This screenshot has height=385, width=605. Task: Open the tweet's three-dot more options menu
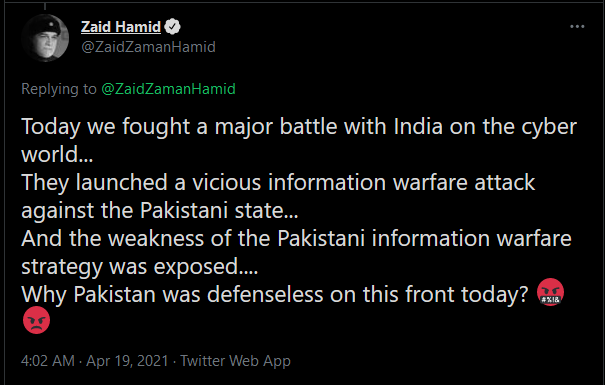coord(577,27)
